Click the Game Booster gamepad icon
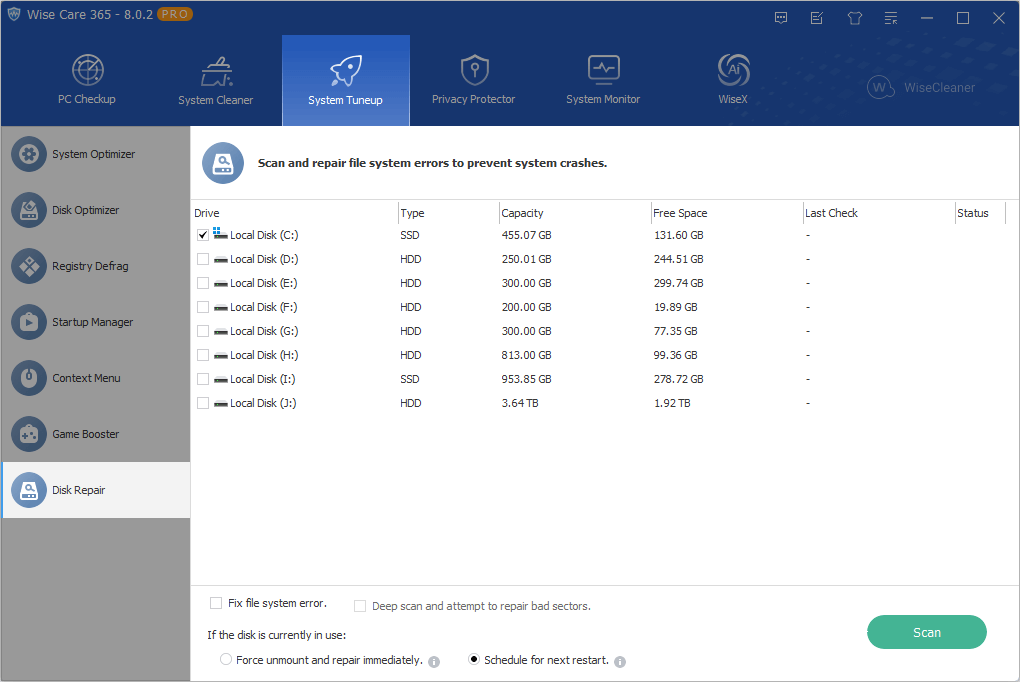Image resolution: width=1020 pixels, height=682 pixels. point(29,434)
